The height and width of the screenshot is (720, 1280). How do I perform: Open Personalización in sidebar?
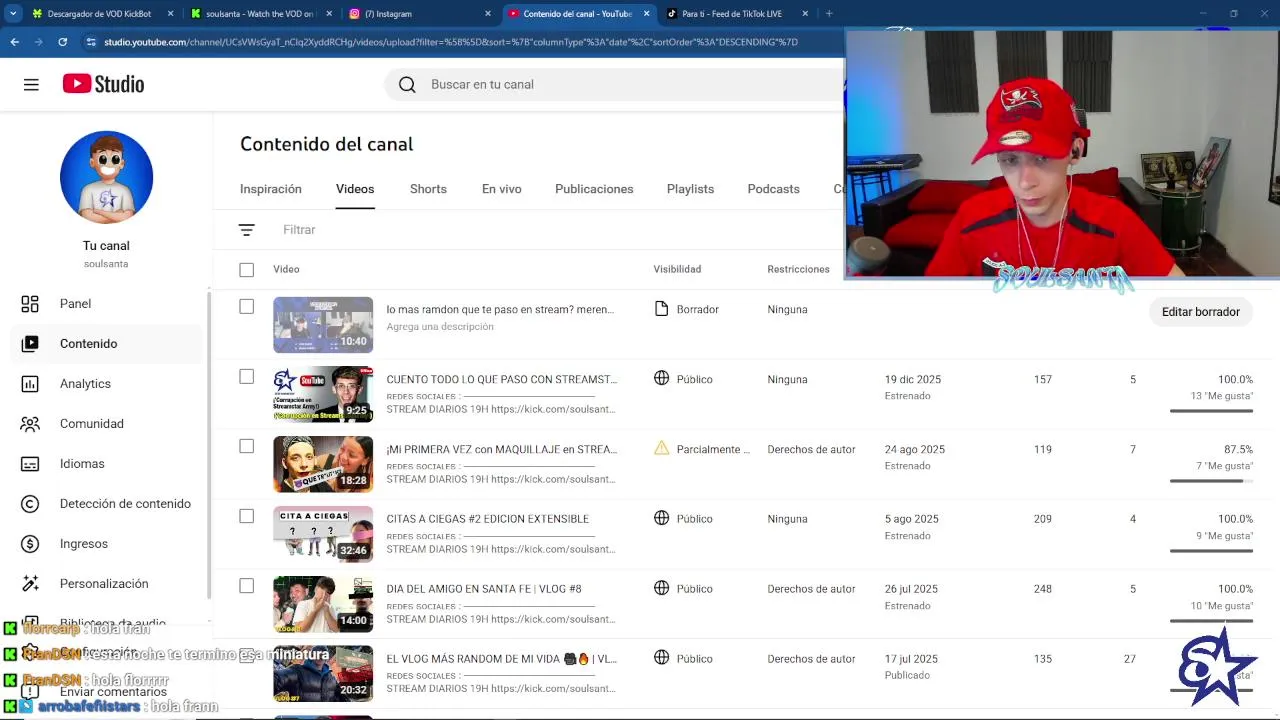coord(106,584)
